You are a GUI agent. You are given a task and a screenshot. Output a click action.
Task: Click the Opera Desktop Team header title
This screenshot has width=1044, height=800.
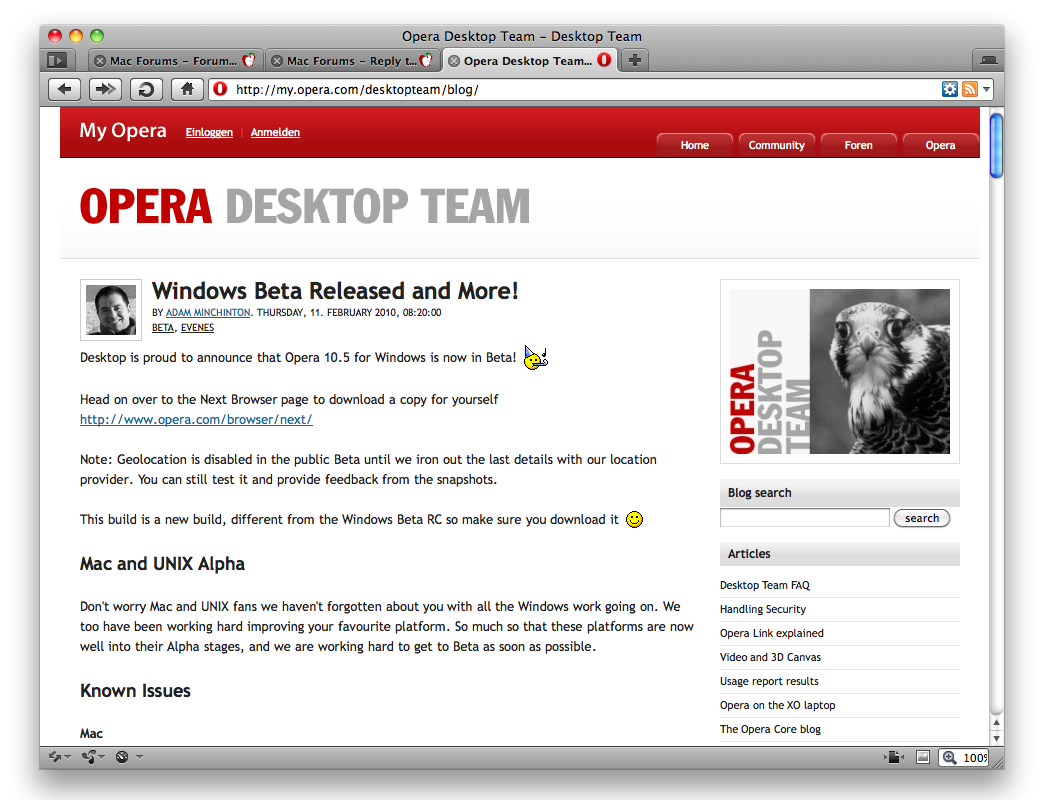305,206
